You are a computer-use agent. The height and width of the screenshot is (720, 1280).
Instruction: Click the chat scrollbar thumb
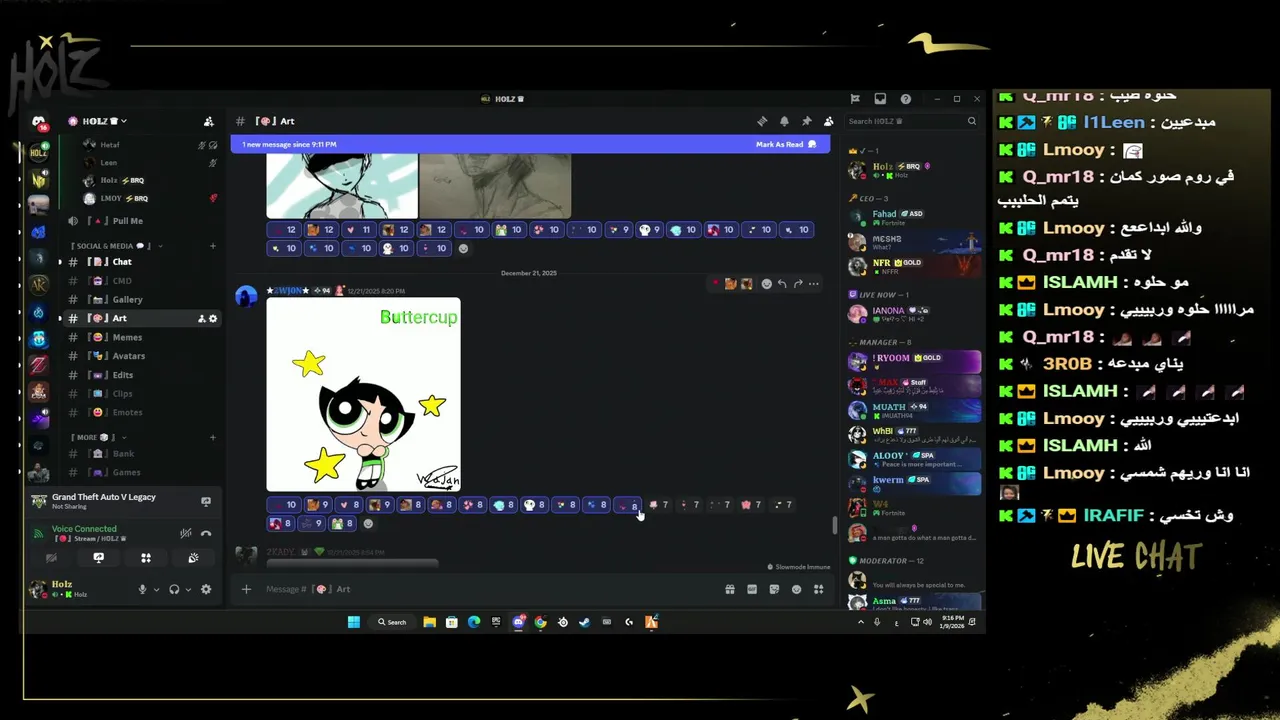tap(835, 525)
